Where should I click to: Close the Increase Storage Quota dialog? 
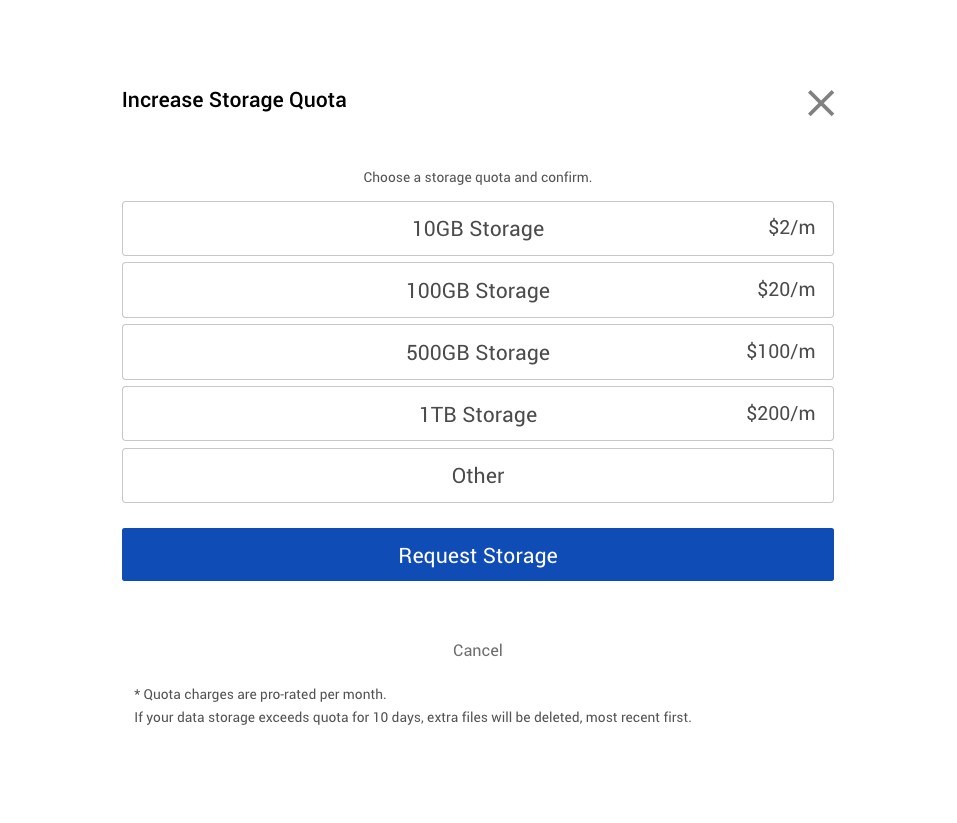click(x=820, y=103)
